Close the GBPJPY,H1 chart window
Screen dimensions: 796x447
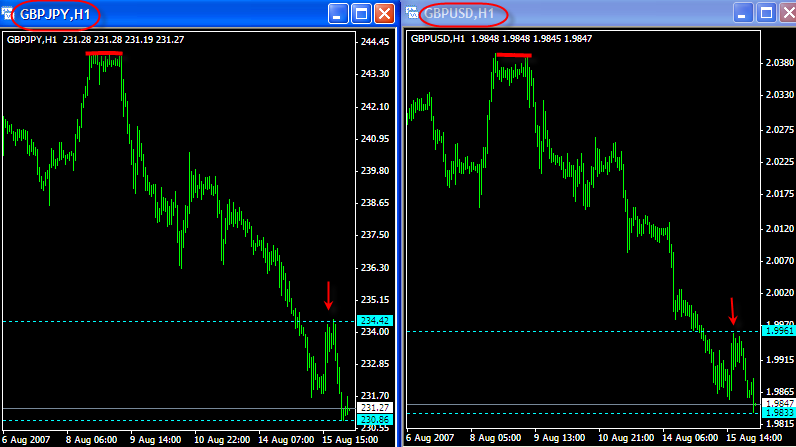point(384,14)
